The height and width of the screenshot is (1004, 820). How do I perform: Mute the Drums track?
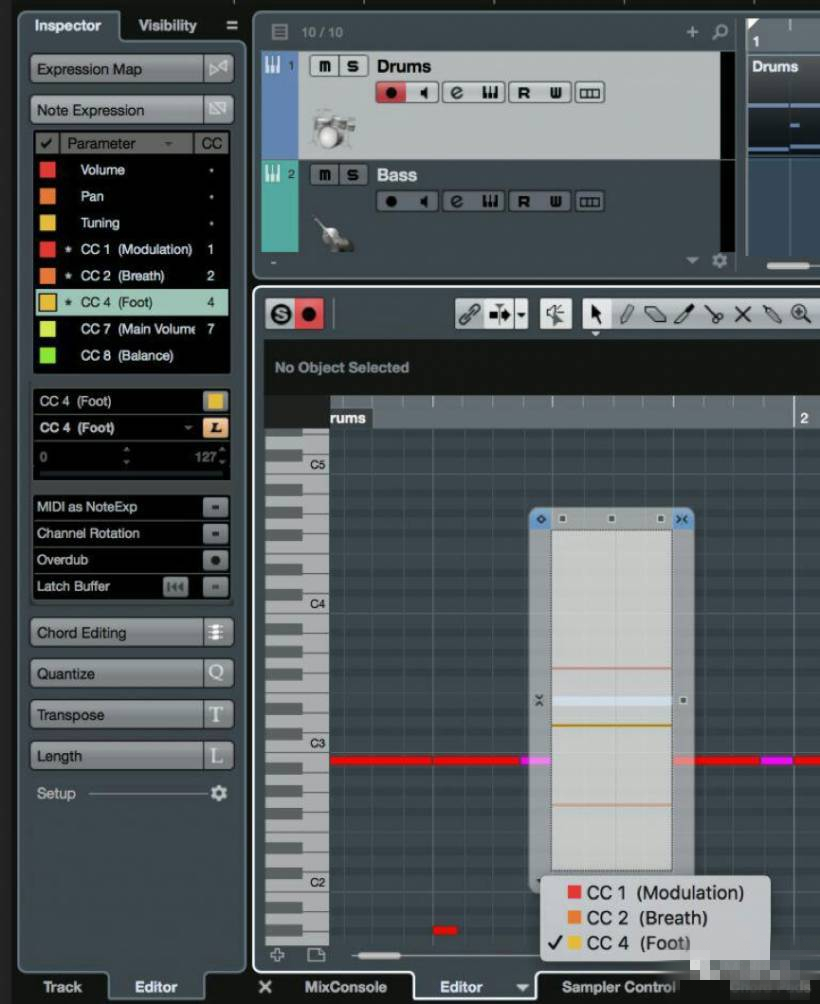point(324,66)
